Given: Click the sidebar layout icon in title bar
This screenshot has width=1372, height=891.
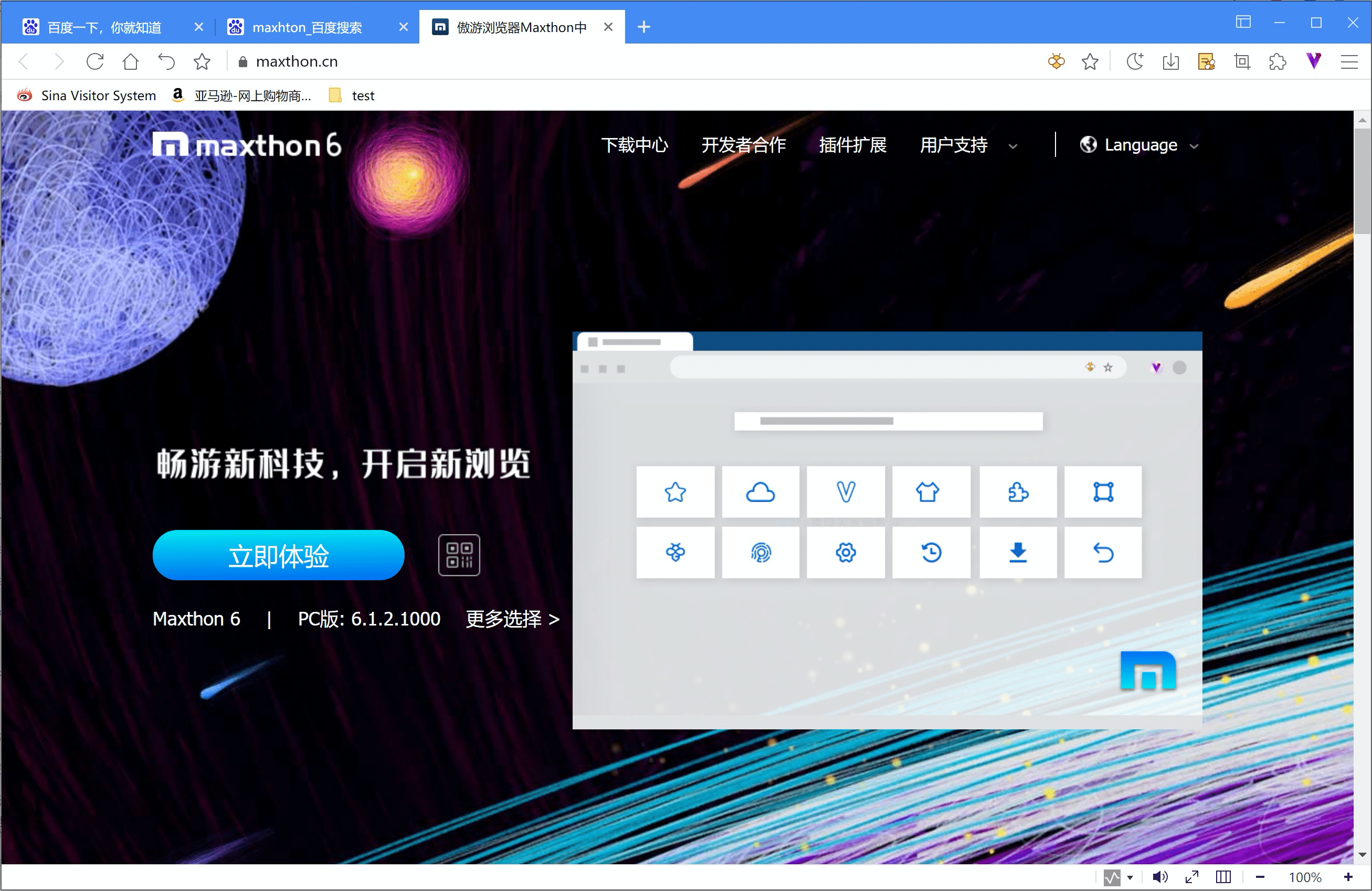Looking at the screenshot, I should (1243, 22).
